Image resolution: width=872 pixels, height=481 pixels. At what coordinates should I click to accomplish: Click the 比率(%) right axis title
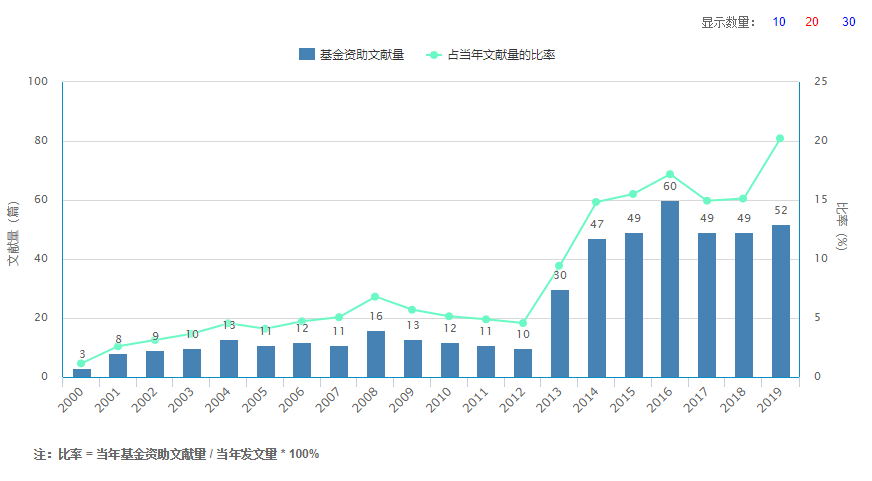pyautogui.click(x=842, y=226)
